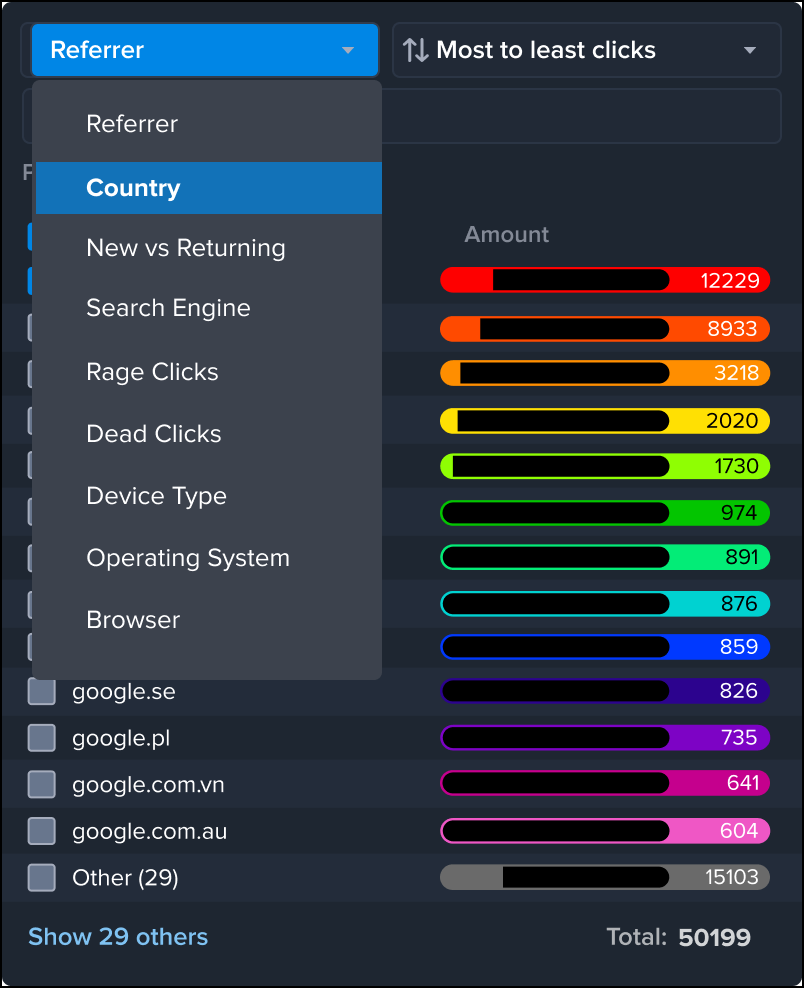Open the Referrer filter dropdown
Screen dimensions: 804x988
(205, 50)
